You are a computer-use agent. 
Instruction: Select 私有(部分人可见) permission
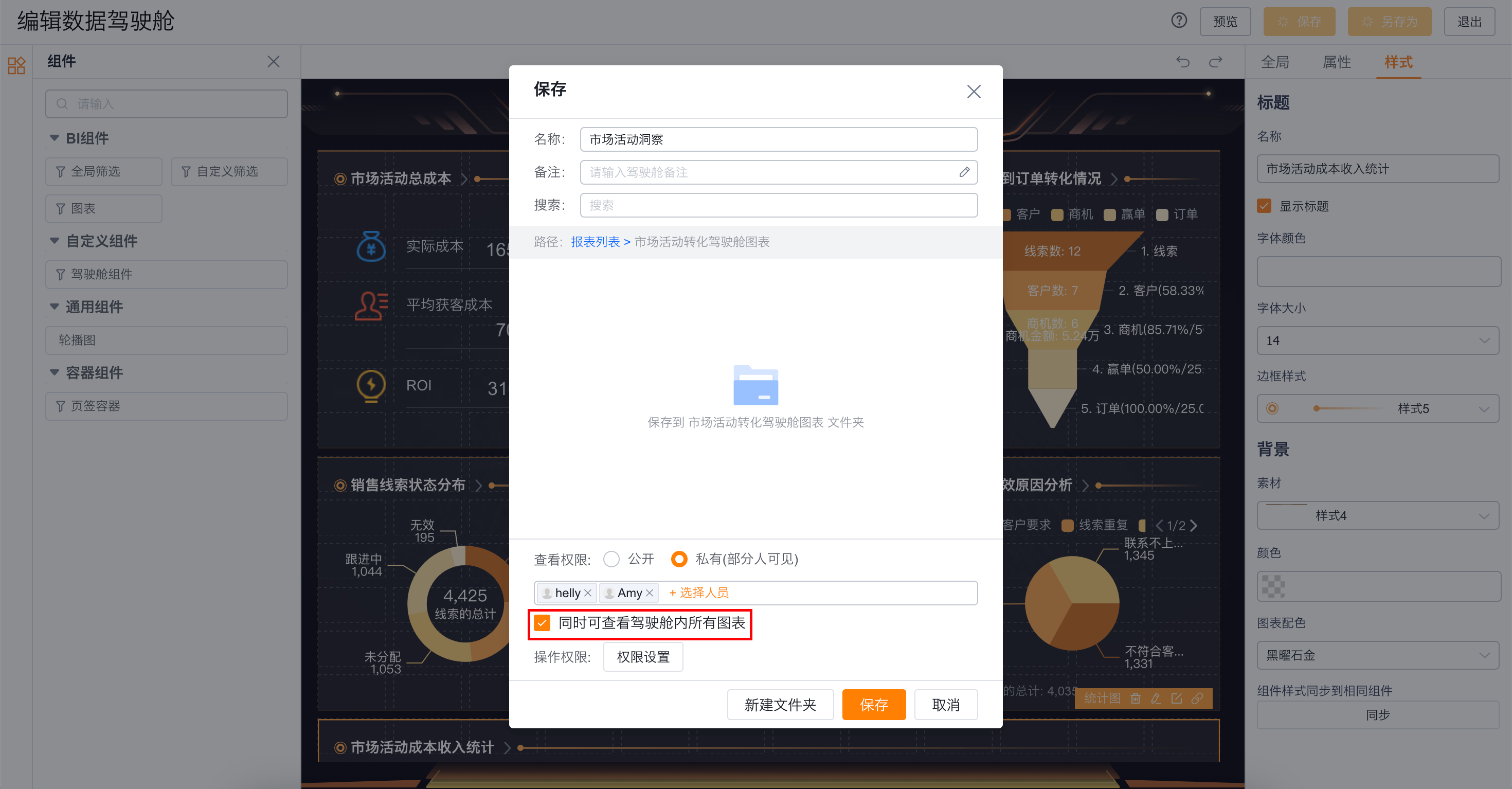[x=678, y=559]
